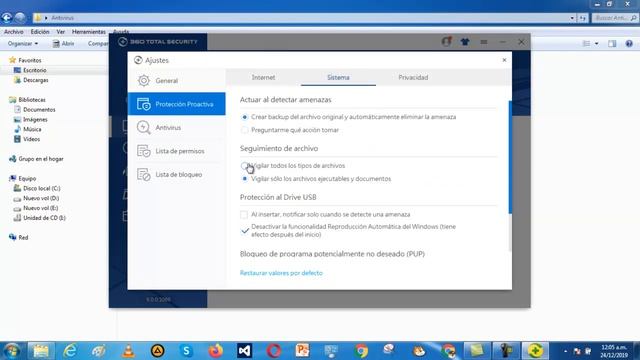Open the view options dropdown arrow in Explorer
The height and width of the screenshot is (360, 640).
click(596, 43)
